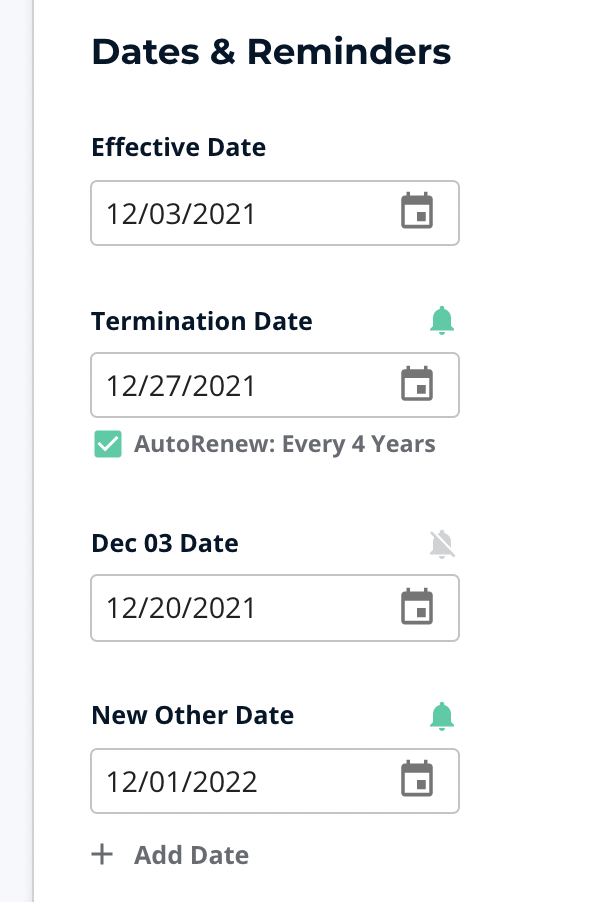This screenshot has height=902, width=596.
Task: Click the Effective Date label
Action: 179,147
